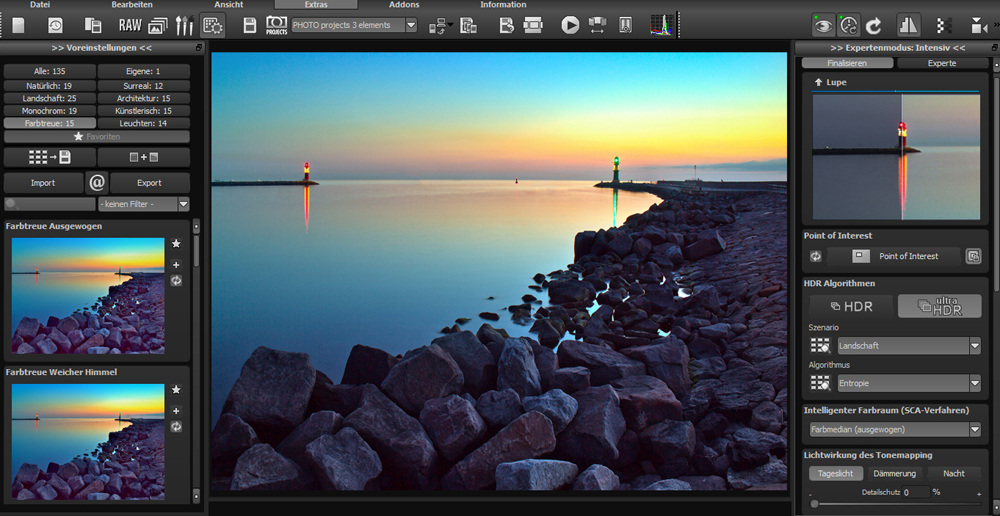
Task: Open the Algorithmus Entropie dropdown
Action: click(x=974, y=383)
